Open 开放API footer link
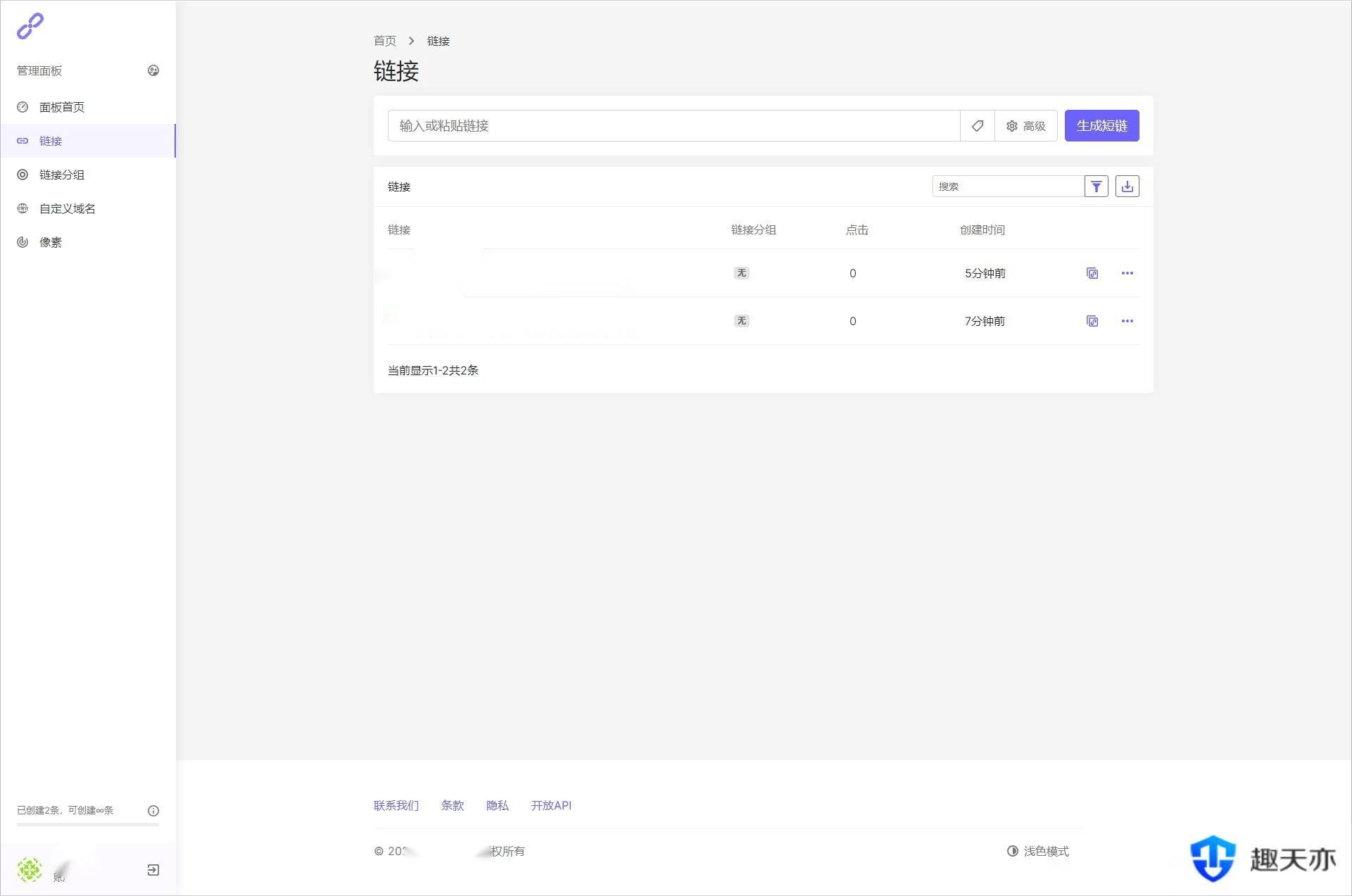 (x=551, y=805)
